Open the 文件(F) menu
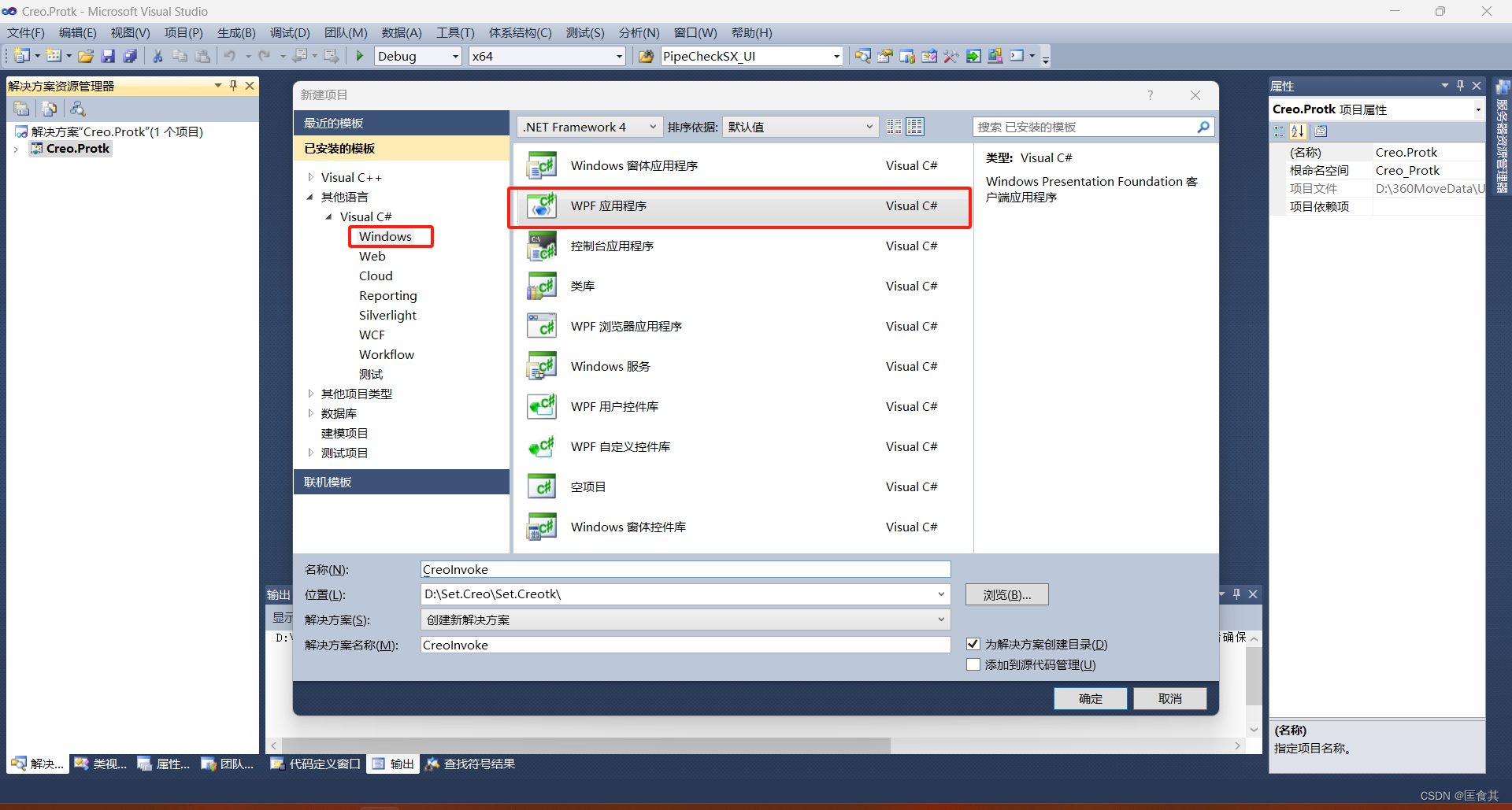Image resolution: width=1512 pixels, height=810 pixels. coord(26,33)
